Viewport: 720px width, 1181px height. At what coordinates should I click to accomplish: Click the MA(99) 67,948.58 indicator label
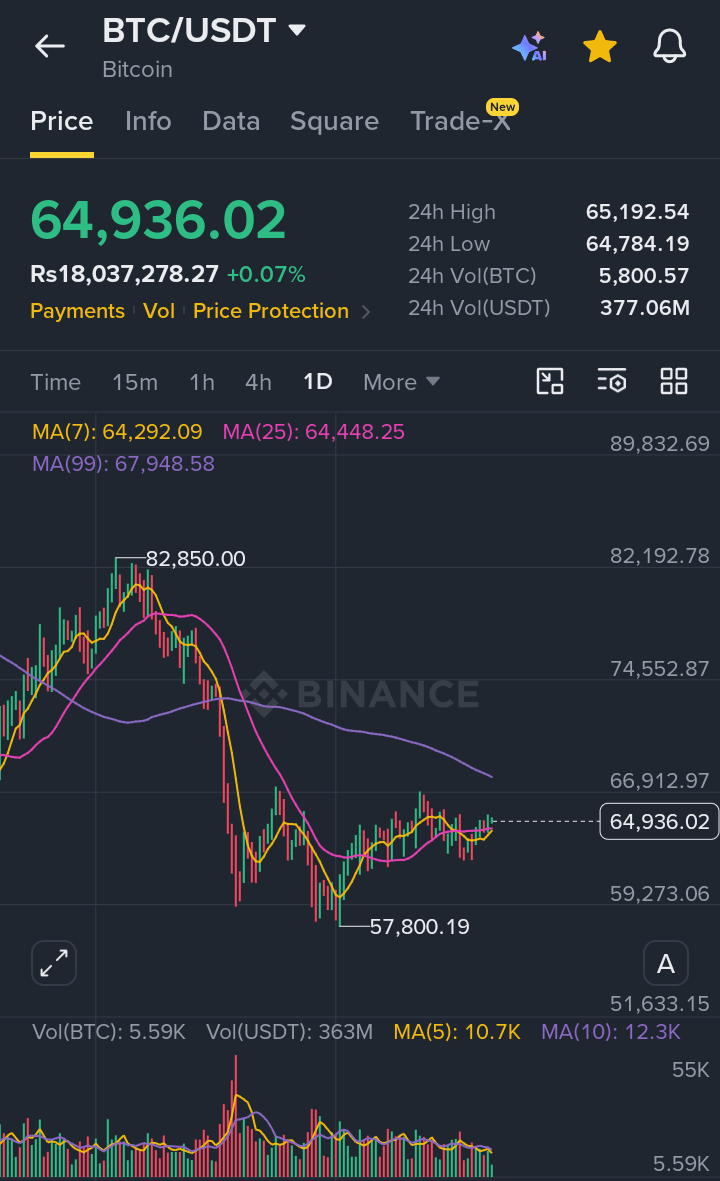pyautogui.click(x=124, y=463)
